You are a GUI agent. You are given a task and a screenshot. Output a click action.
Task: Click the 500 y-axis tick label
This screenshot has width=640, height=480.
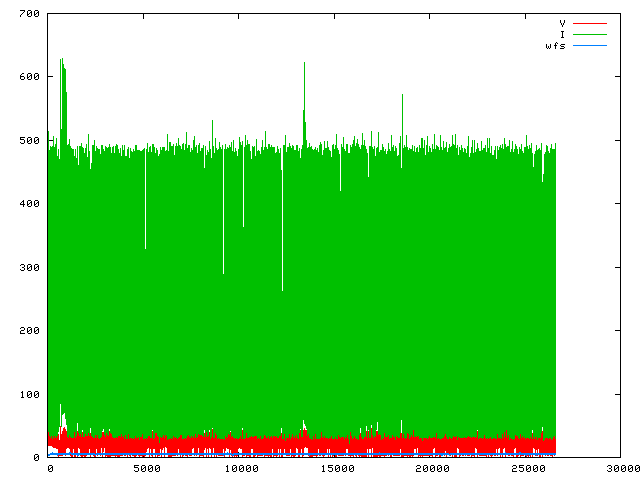(28, 141)
